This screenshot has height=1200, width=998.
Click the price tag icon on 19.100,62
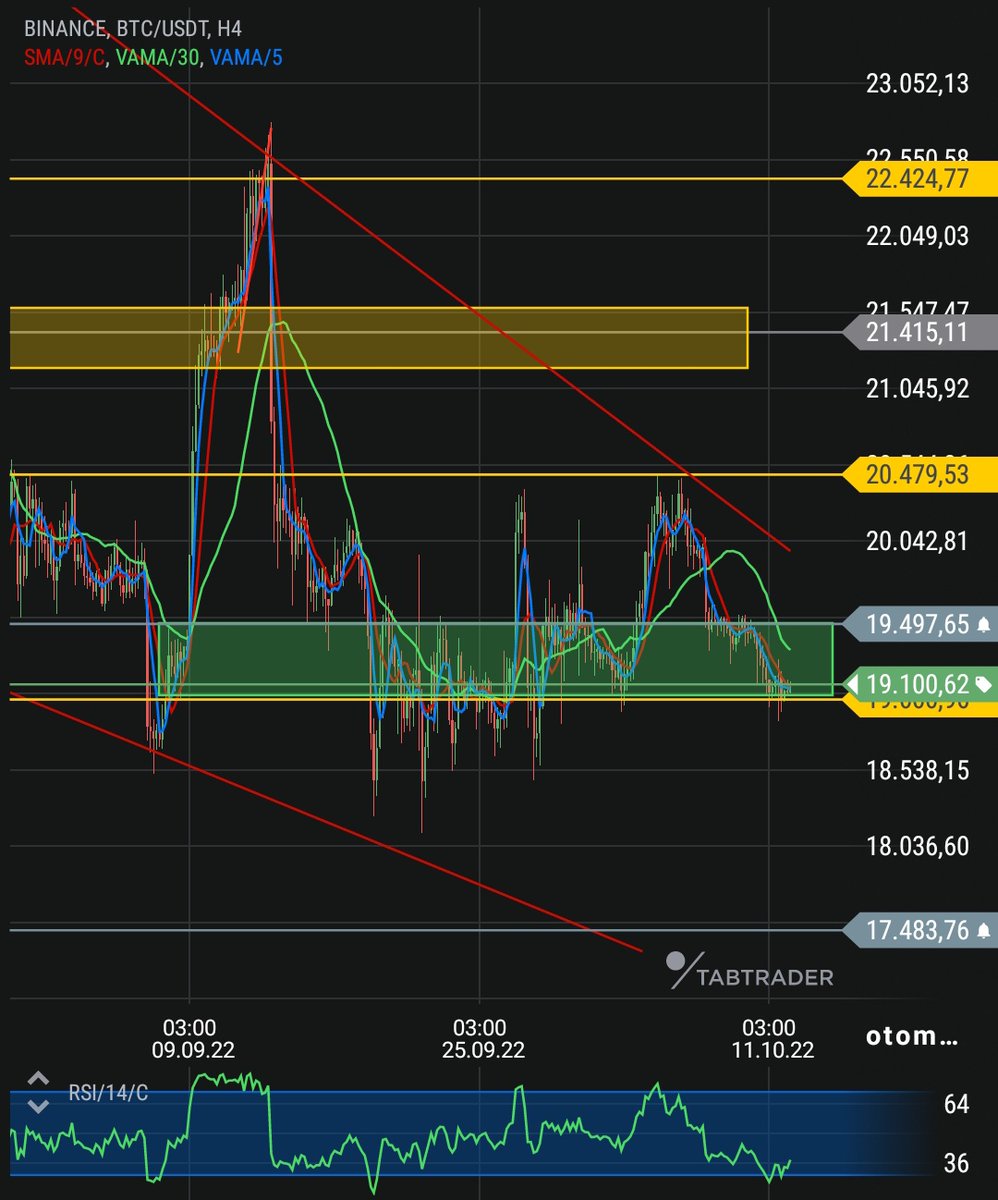[985, 684]
